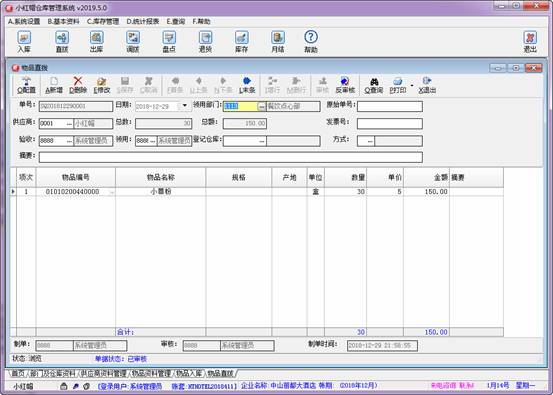Open the 库存 stock module
This screenshot has width=553, height=395.
pyautogui.click(x=242, y=42)
